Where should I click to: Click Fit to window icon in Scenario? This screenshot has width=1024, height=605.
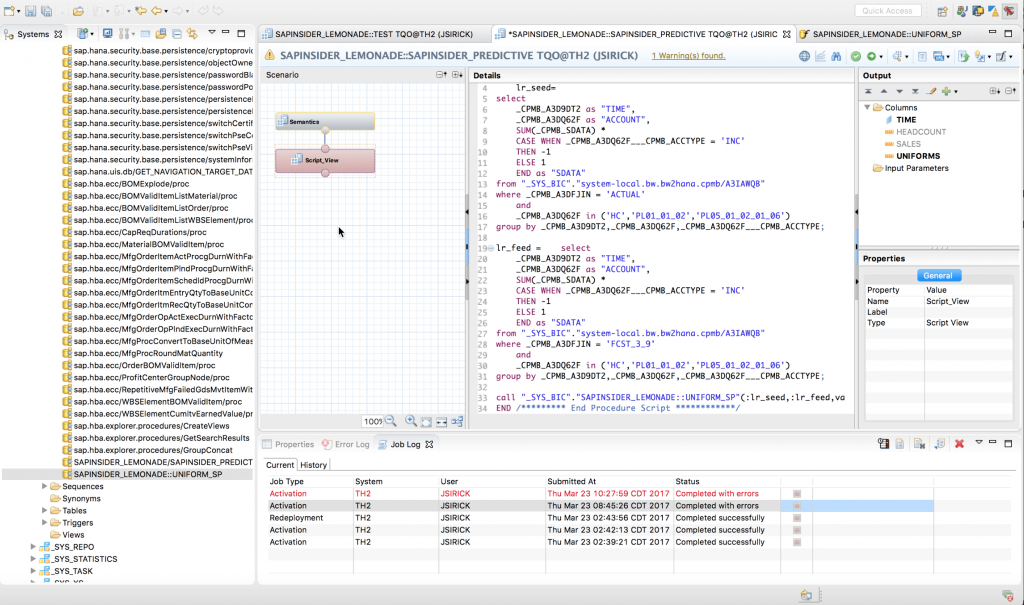point(426,421)
